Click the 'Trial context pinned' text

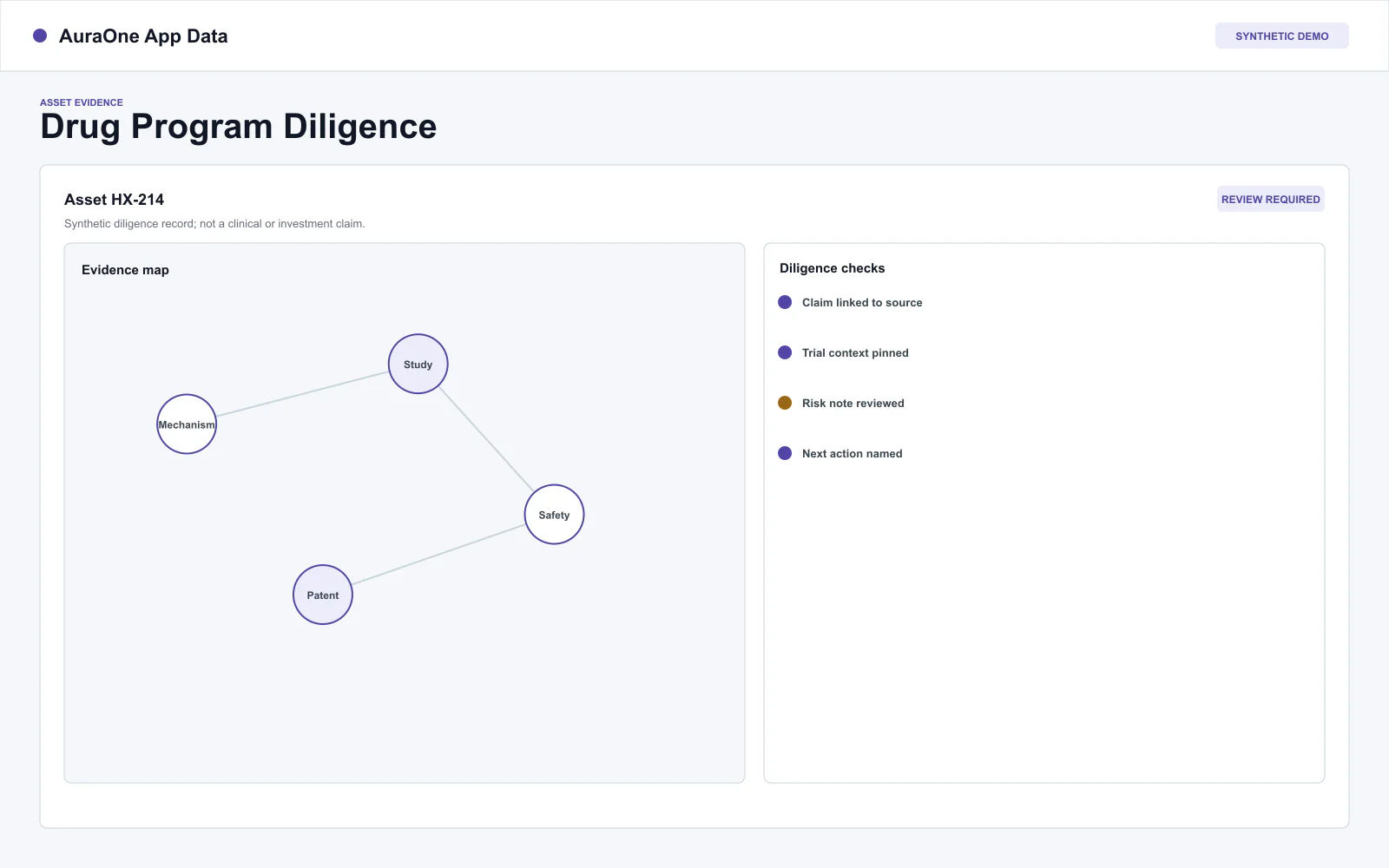(x=855, y=353)
